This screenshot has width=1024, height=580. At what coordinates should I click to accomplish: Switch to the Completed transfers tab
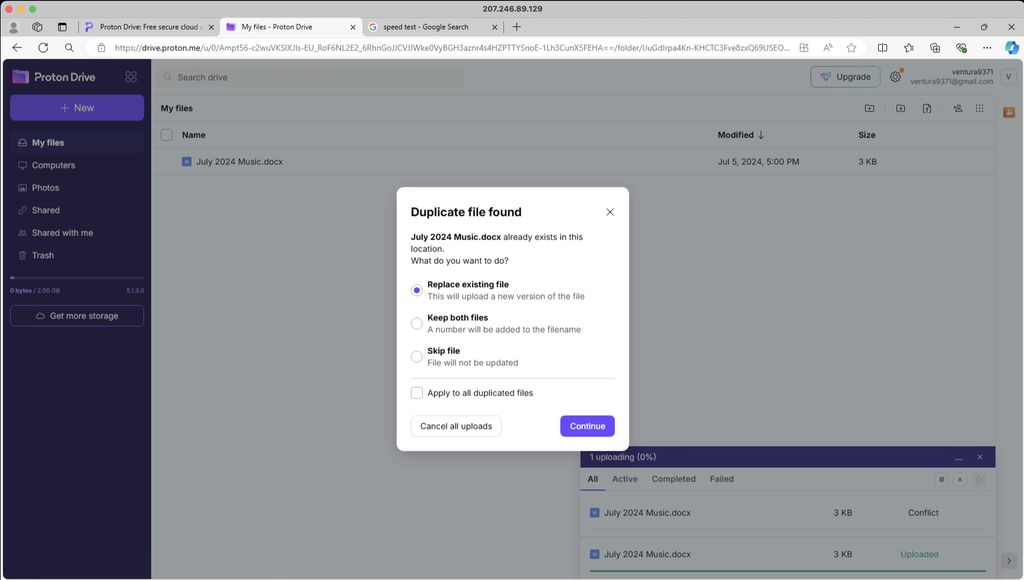click(673, 479)
